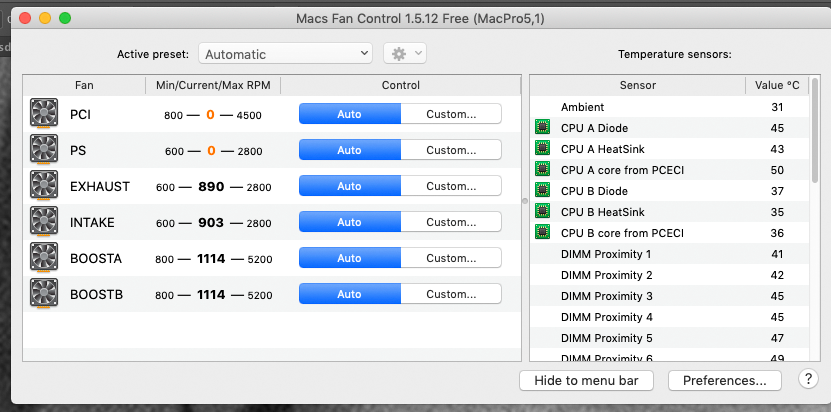The width and height of the screenshot is (831, 412).
Task: Choose Custom control for BOOSTA fan
Action: click(451, 258)
